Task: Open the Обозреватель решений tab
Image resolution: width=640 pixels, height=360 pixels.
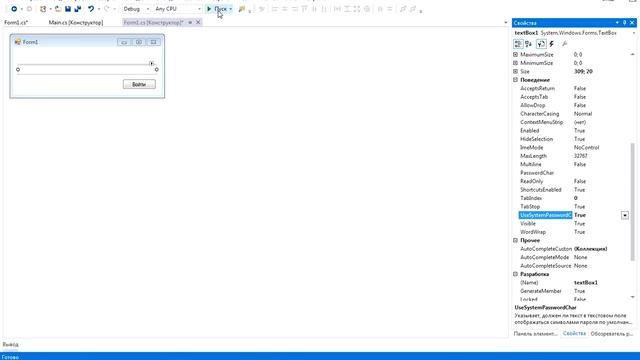Action: 612,334
